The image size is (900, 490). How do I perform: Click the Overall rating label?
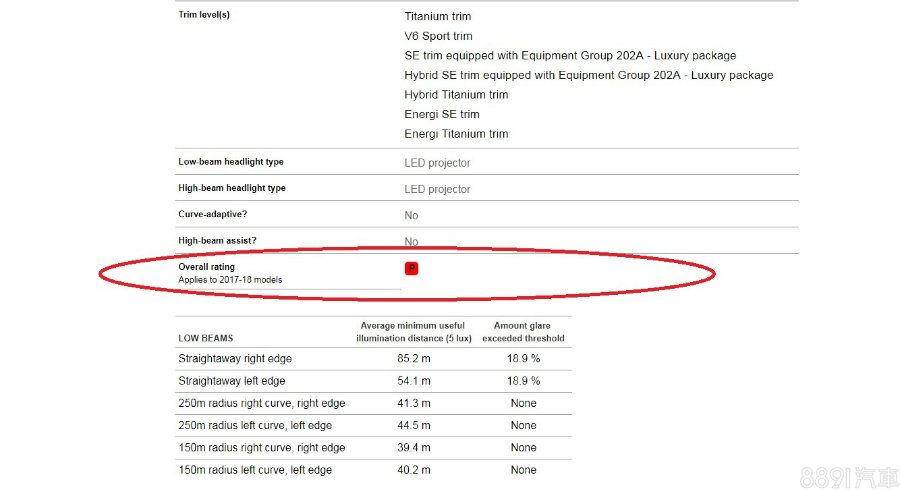(206, 267)
